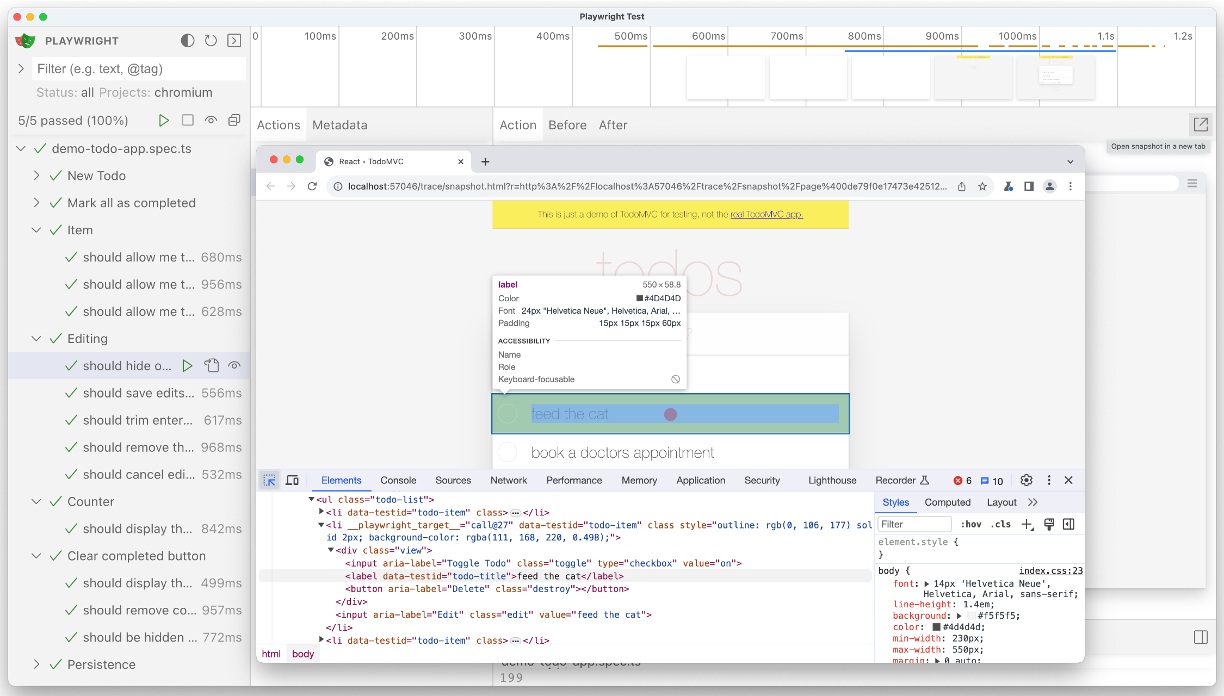Click the index.css:23 source link
The image size is (1224, 696).
(x=1051, y=571)
